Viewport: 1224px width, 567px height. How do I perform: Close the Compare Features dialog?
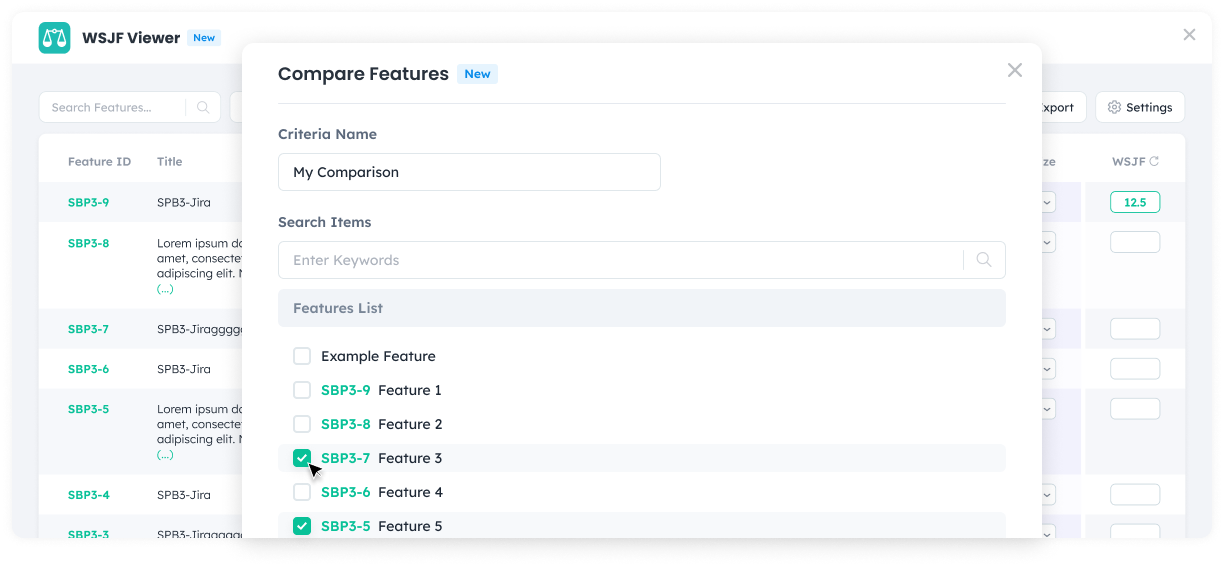click(1015, 70)
